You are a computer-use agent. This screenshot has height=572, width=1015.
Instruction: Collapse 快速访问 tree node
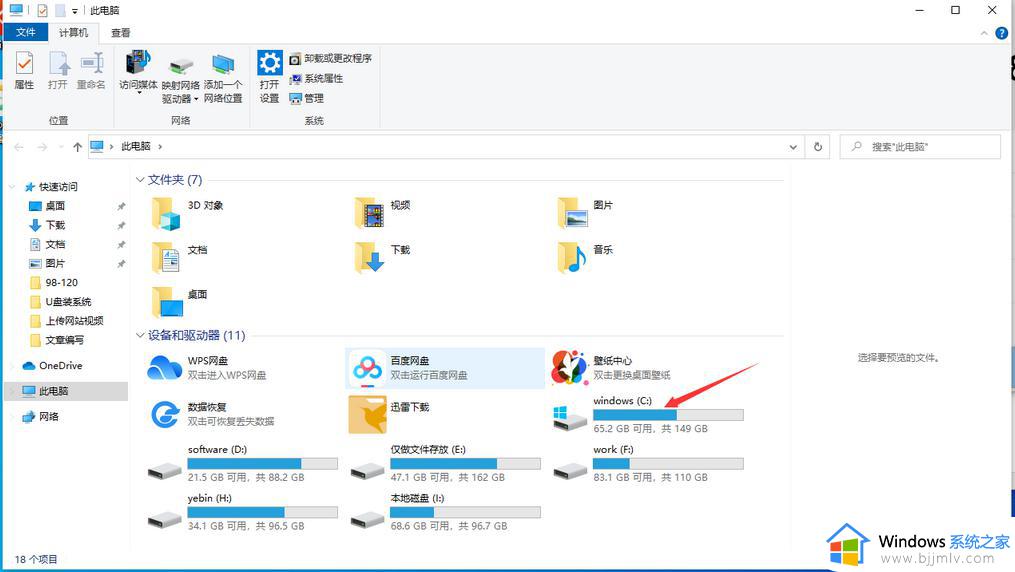pos(12,187)
